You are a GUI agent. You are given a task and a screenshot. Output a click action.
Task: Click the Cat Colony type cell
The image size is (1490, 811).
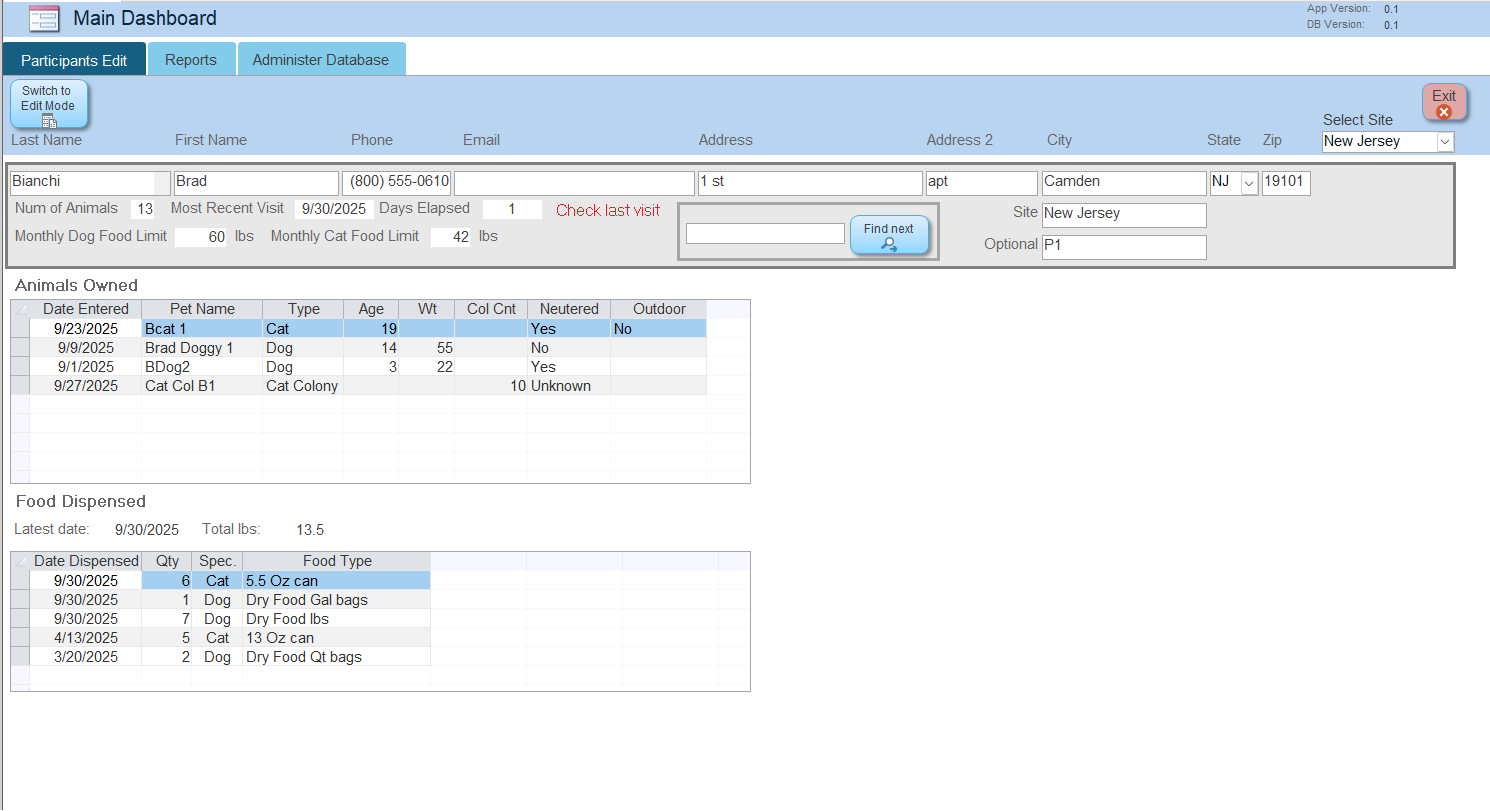(x=303, y=386)
